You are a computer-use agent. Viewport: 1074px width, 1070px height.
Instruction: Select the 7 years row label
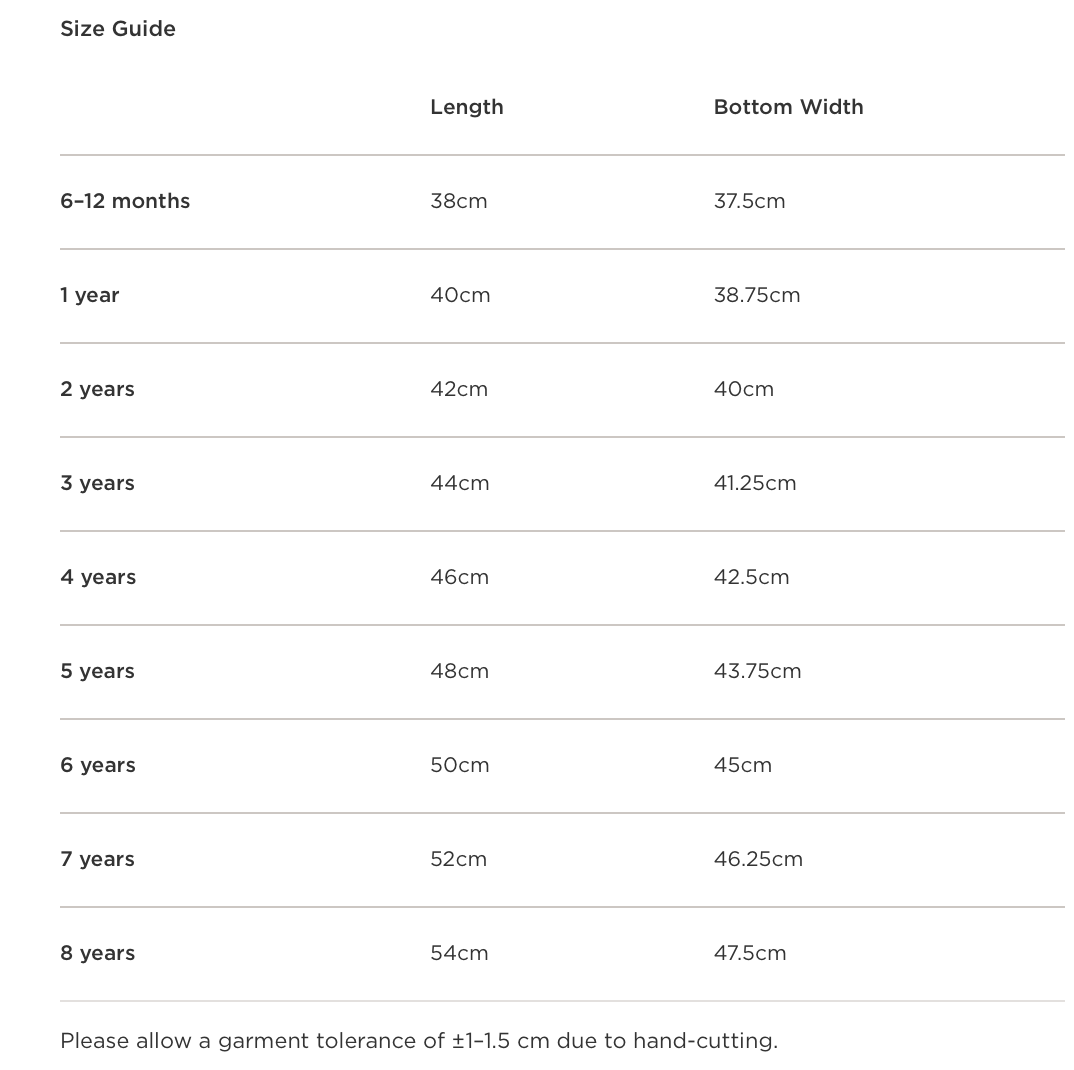[x=97, y=859]
